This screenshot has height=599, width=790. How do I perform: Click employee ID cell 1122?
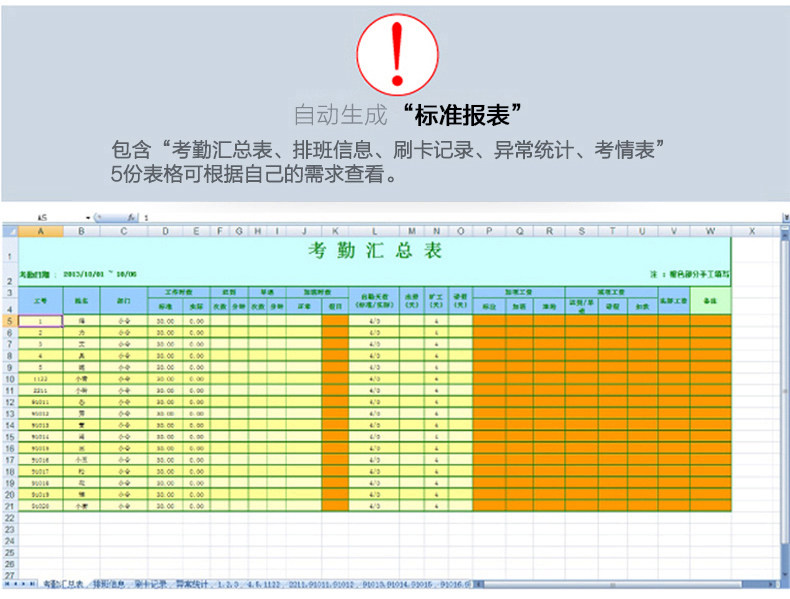point(41,379)
